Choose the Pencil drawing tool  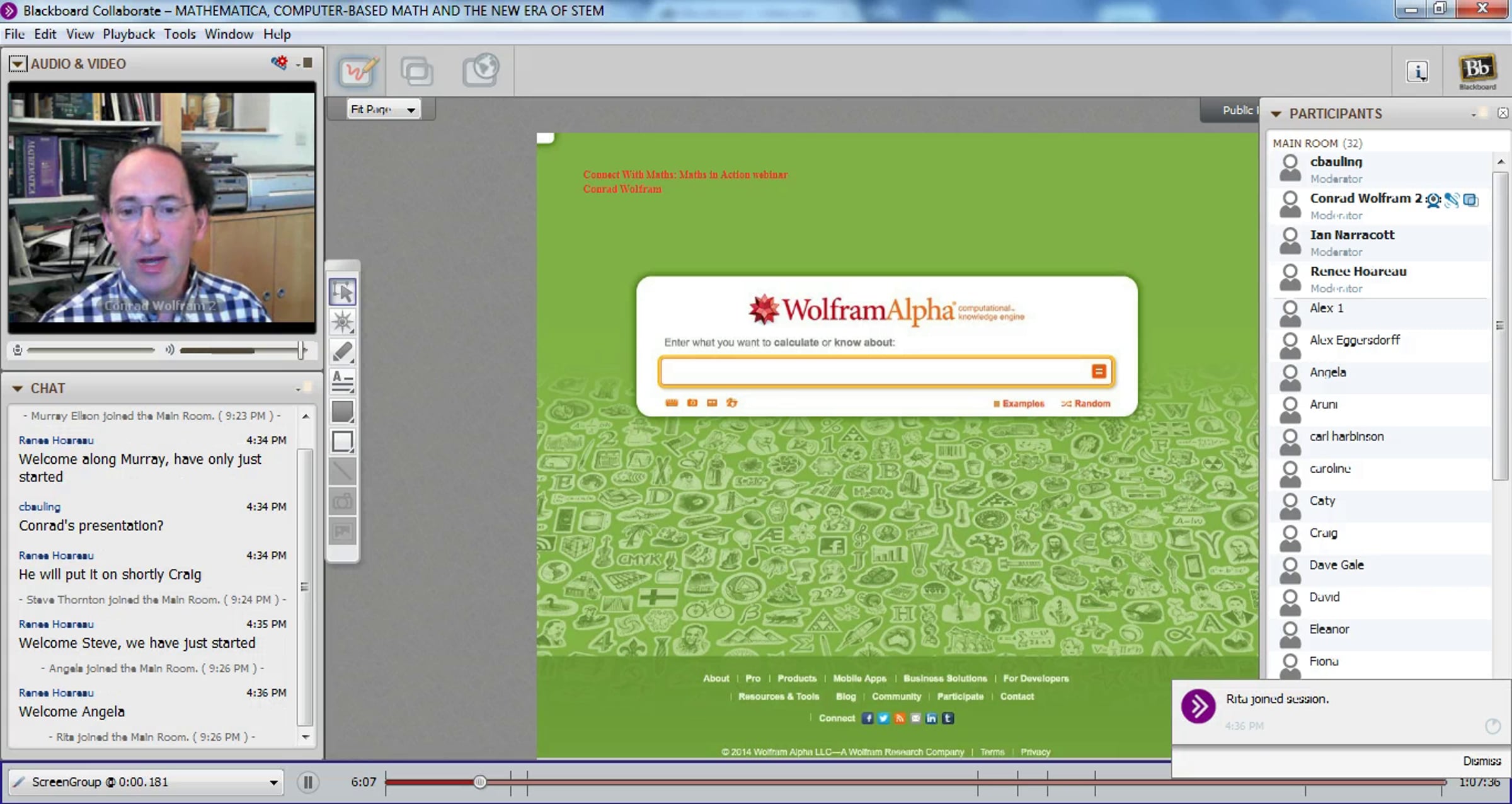[343, 352]
